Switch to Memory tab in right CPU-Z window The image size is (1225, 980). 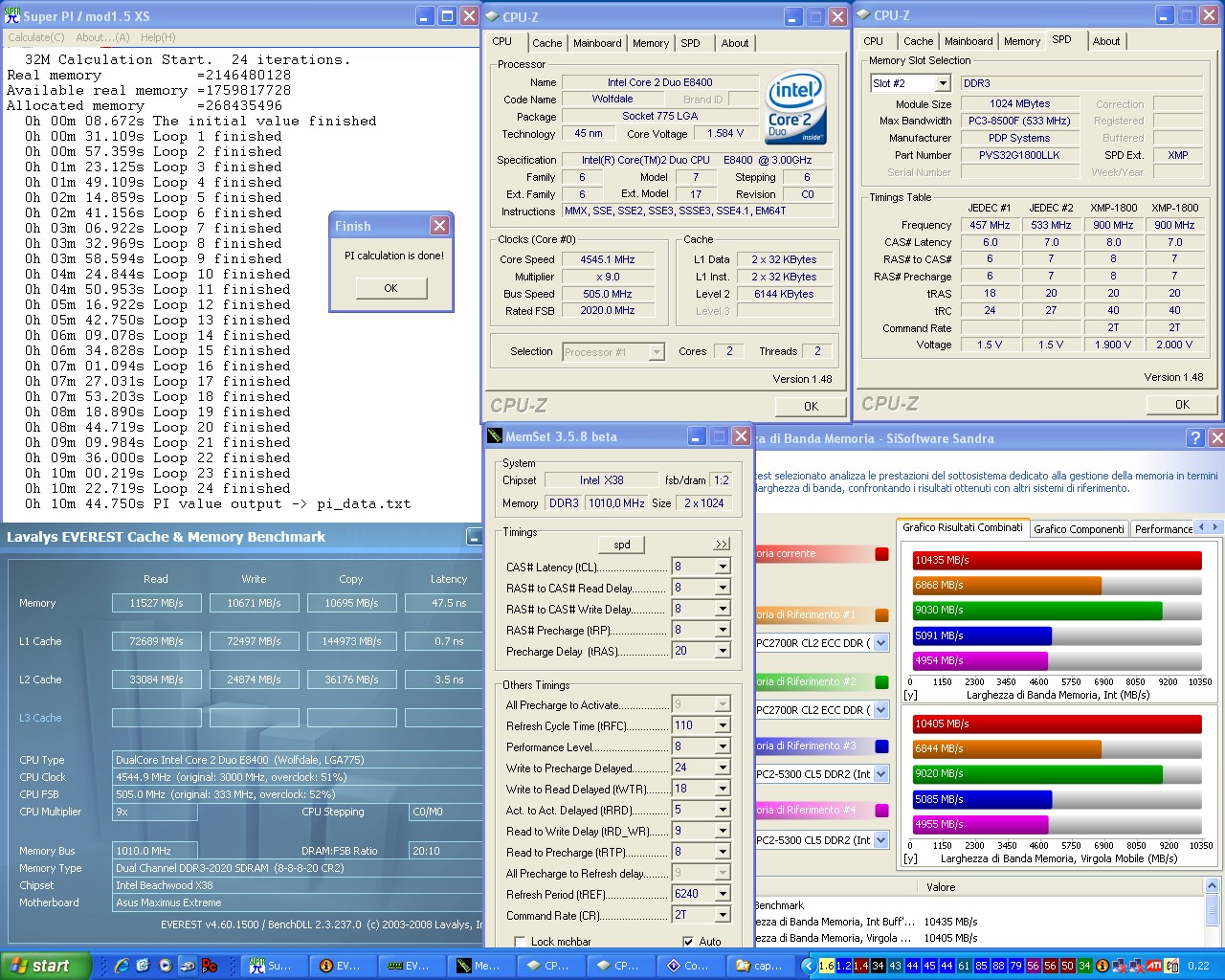1022,41
